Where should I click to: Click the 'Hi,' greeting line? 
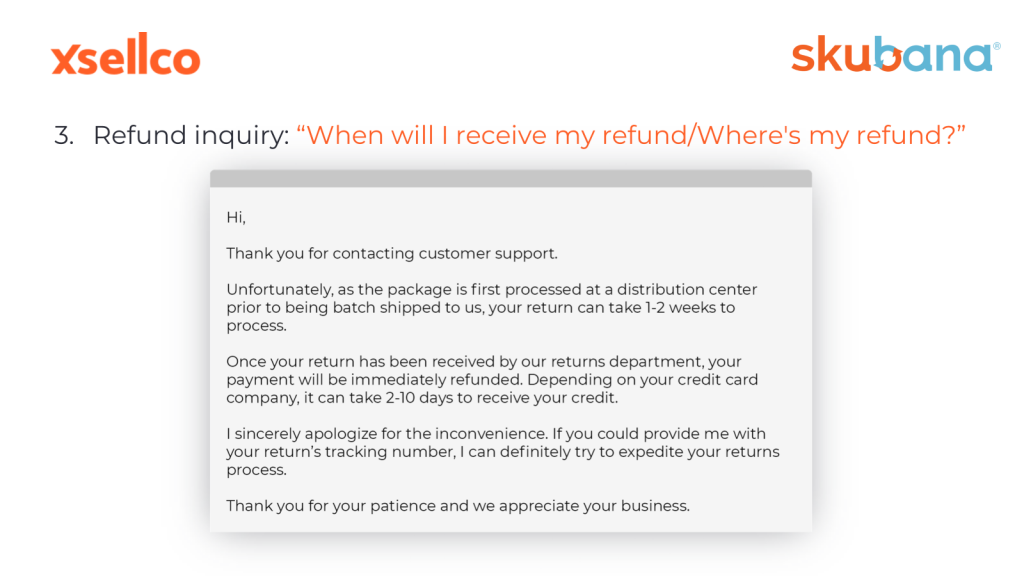point(236,217)
